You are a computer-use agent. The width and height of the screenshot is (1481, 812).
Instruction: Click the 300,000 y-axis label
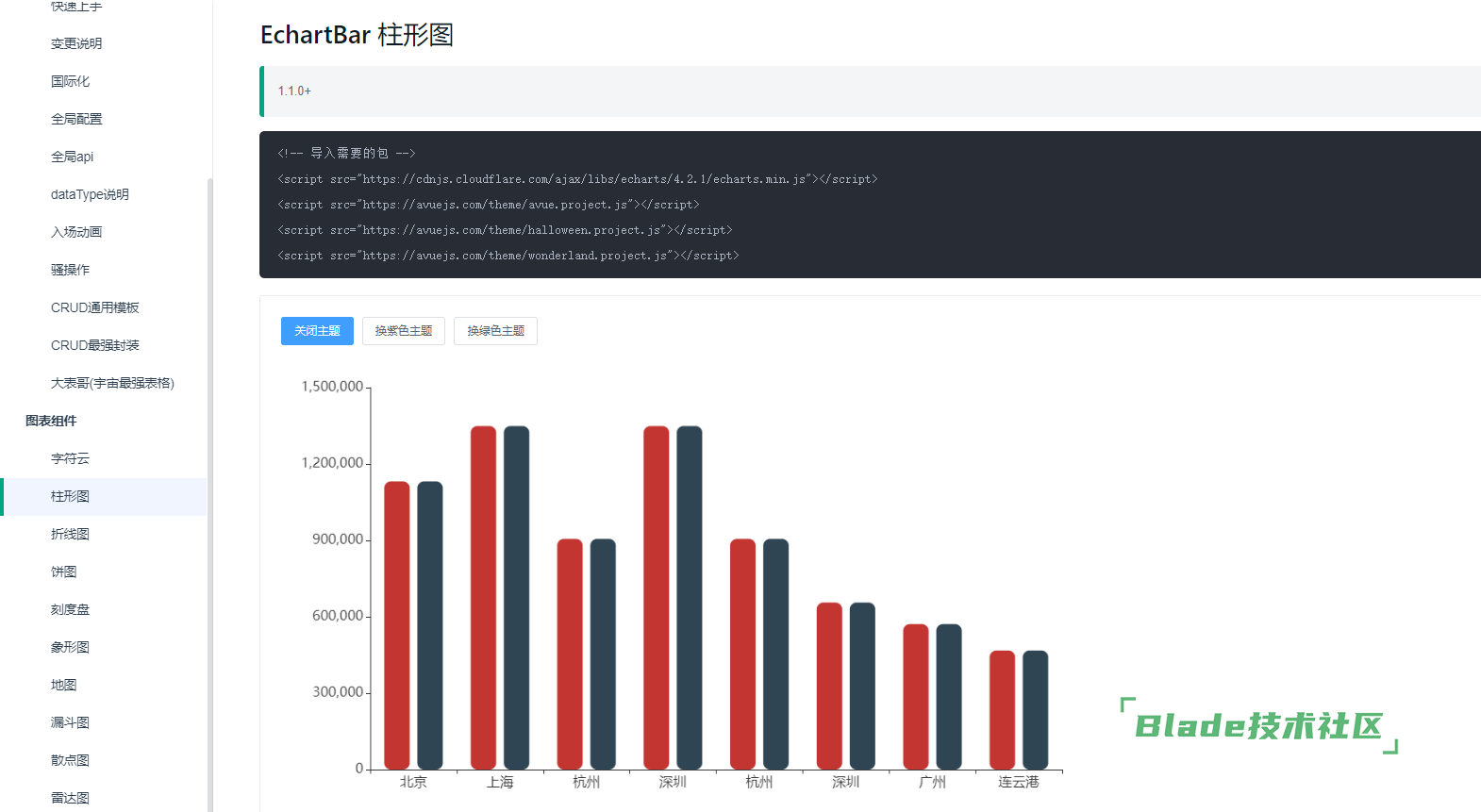338,692
